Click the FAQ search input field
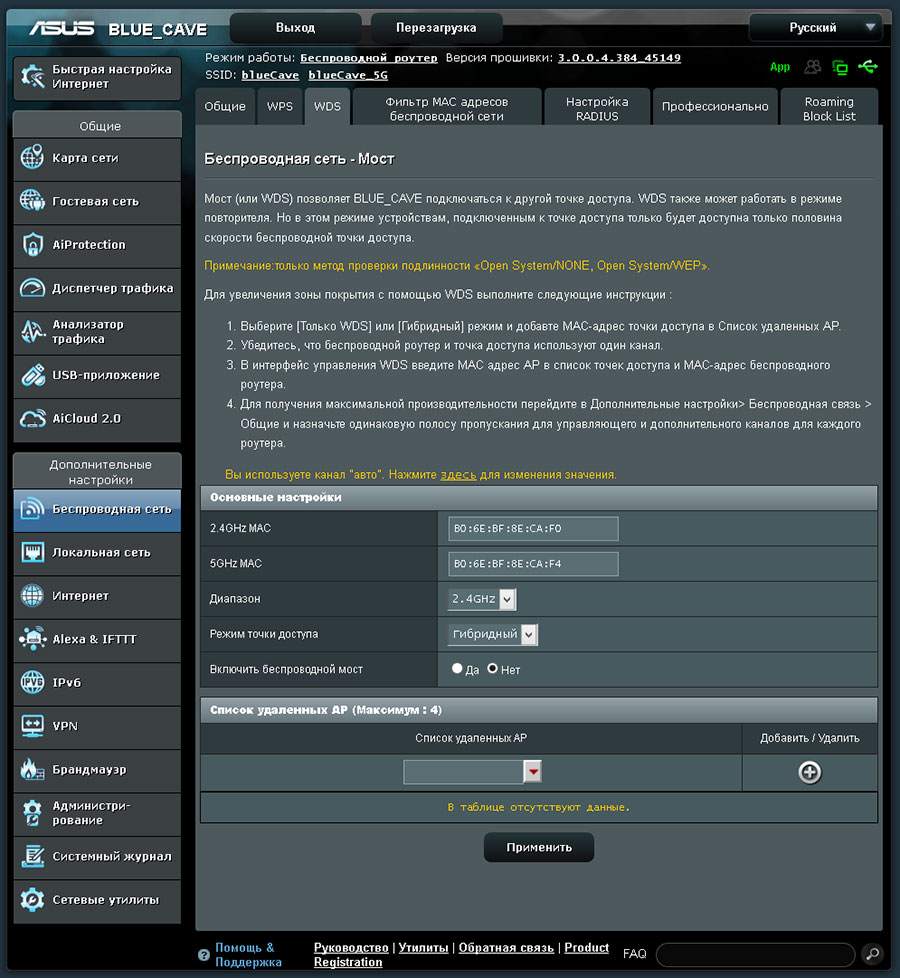900x978 pixels. tap(756, 954)
